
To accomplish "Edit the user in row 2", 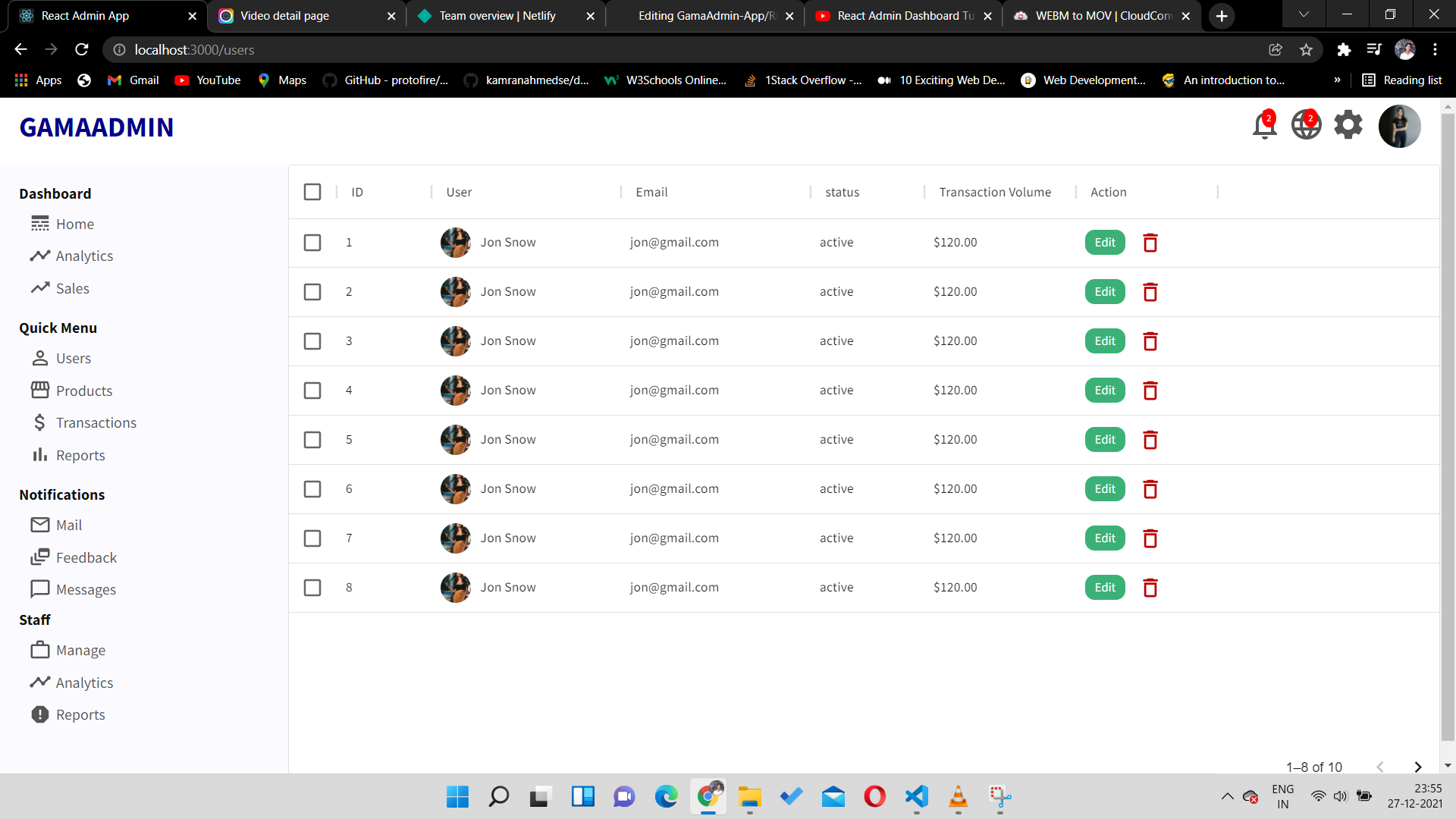I will (x=1104, y=291).
